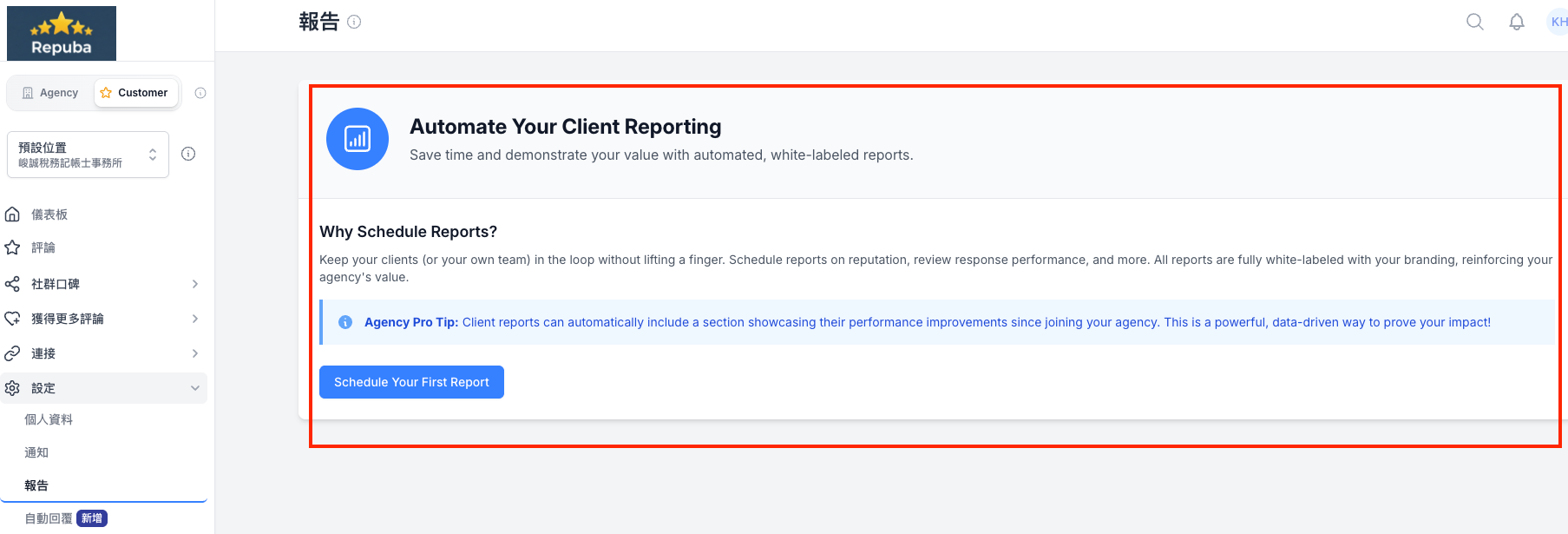Screen dimensions: 1568x534
Task: Switch to Agency mode
Action: (x=50, y=93)
